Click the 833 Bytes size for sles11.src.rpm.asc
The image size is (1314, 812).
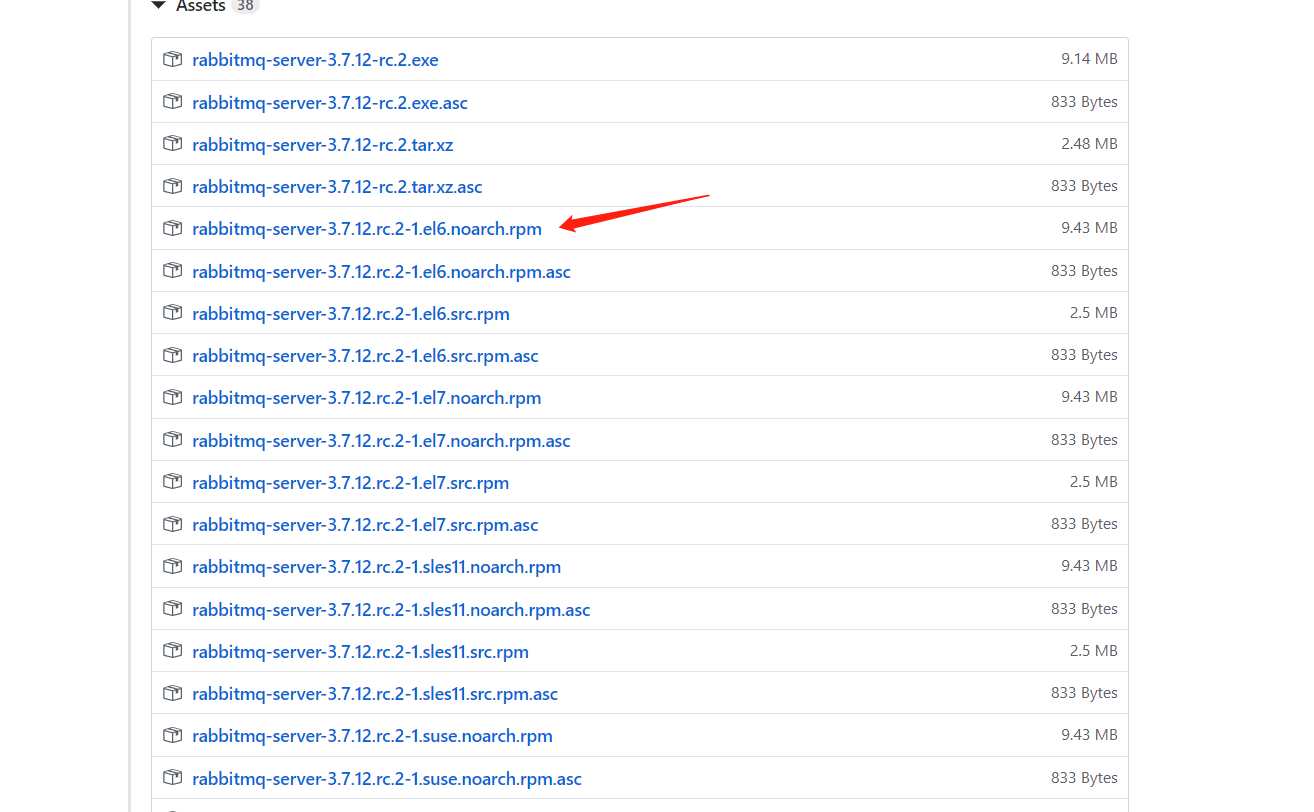pyautogui.click(x=1084, y=693)
